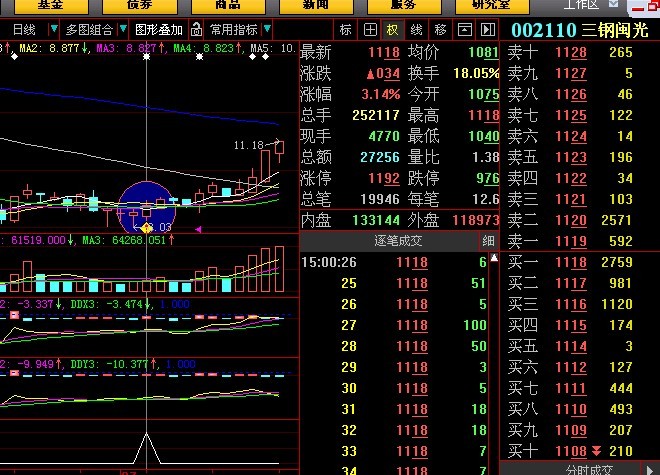Open the 商品 tab

228,5
